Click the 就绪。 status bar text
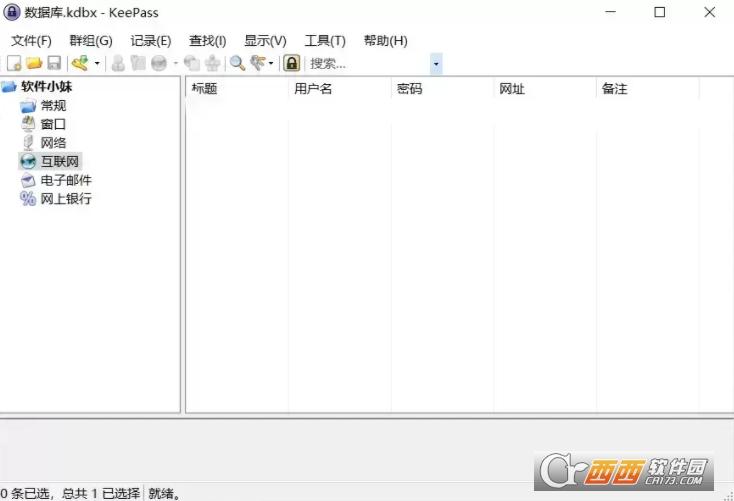Screen dimensions: 734x501 (x=164, y=493)
